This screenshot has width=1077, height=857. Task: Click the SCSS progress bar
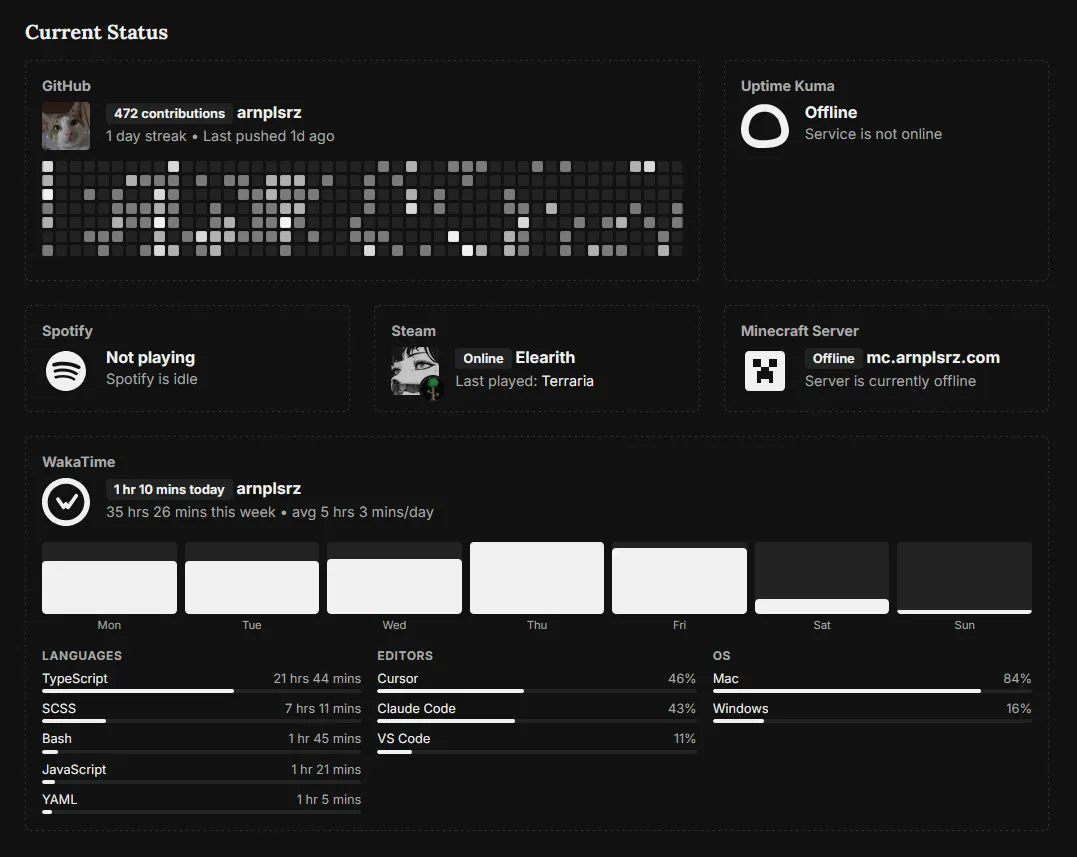[201, 721]
